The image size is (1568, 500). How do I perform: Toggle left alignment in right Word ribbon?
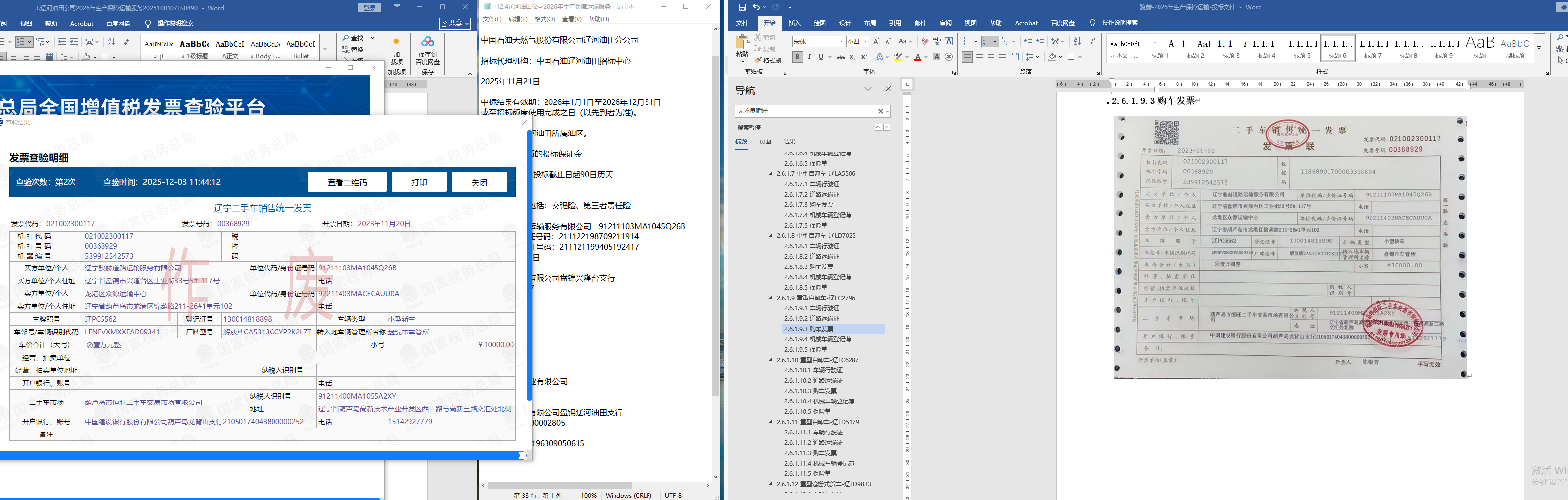click(967, 57)
